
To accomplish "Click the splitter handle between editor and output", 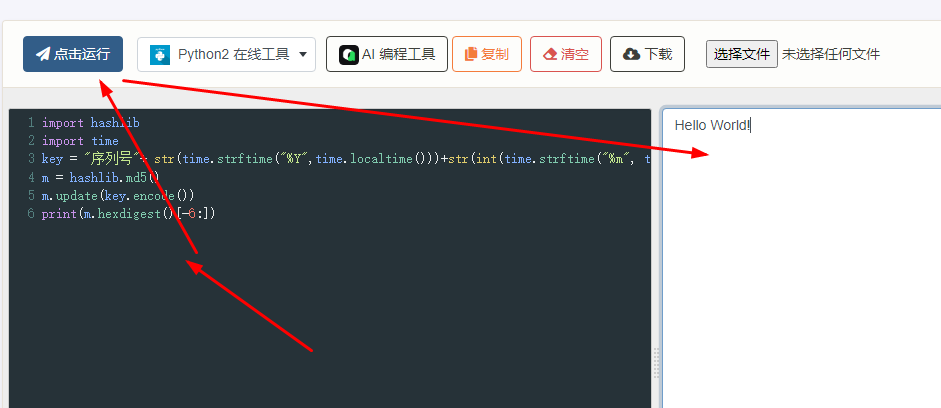I will click(656, 360).
